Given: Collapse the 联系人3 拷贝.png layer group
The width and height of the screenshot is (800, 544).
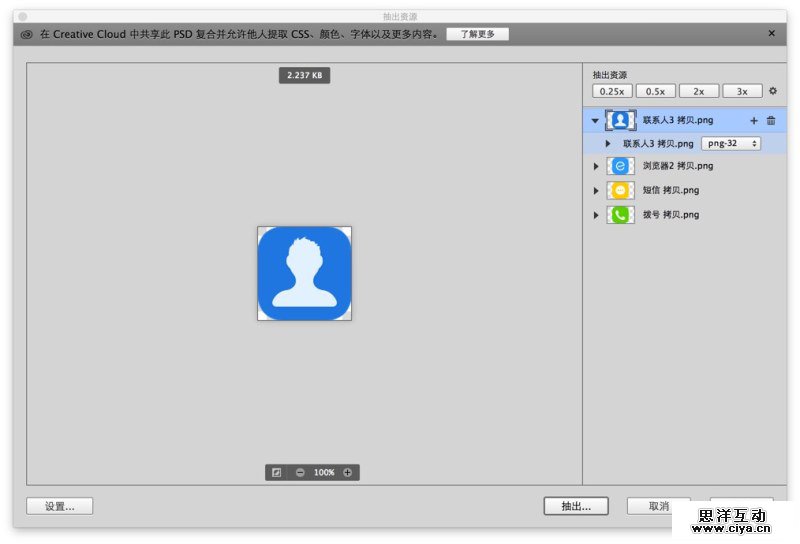Looking at the screenshot, I should tap(595, 121).
